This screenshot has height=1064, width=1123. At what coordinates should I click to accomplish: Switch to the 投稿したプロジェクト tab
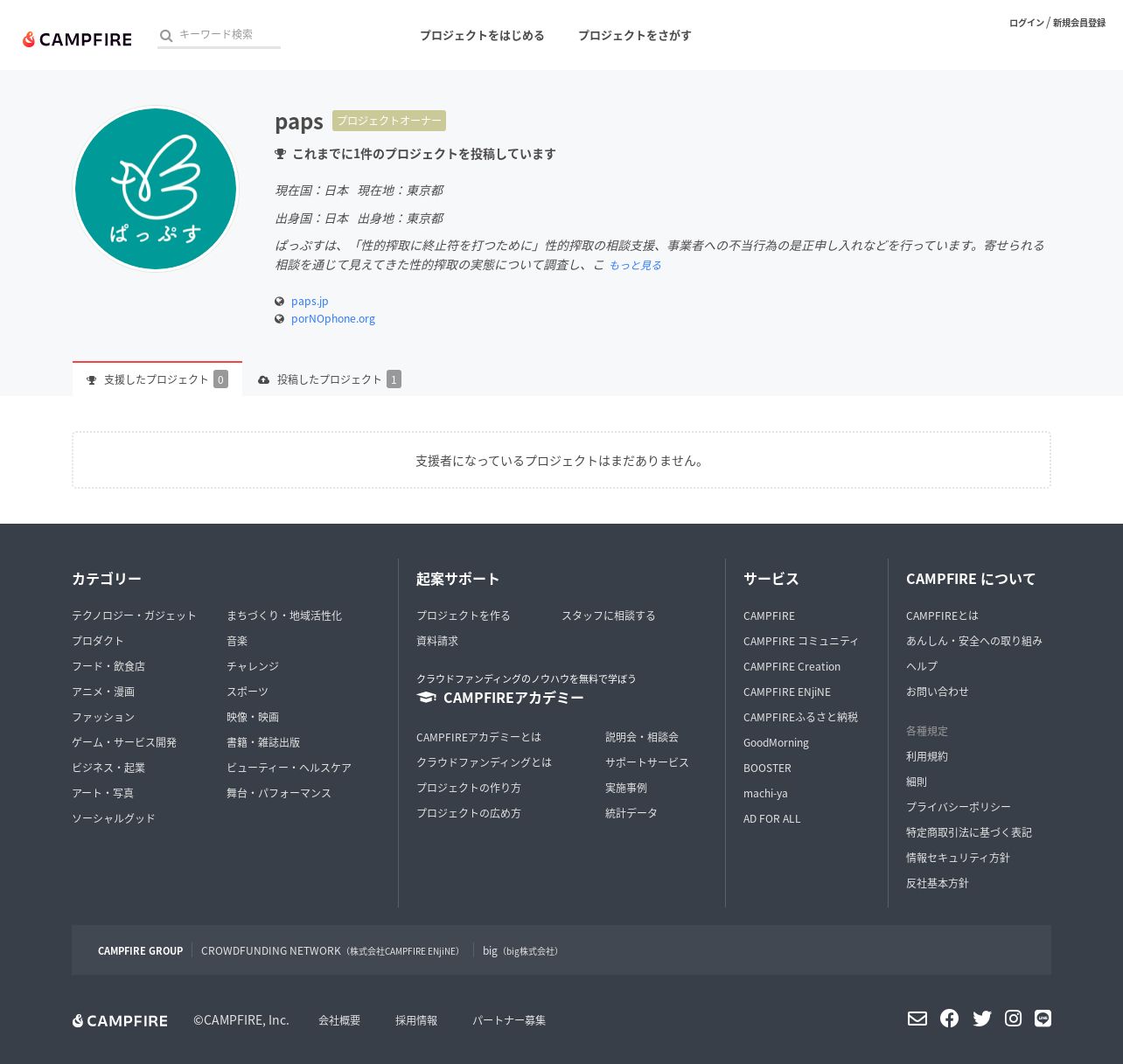[x=330, y=379]
